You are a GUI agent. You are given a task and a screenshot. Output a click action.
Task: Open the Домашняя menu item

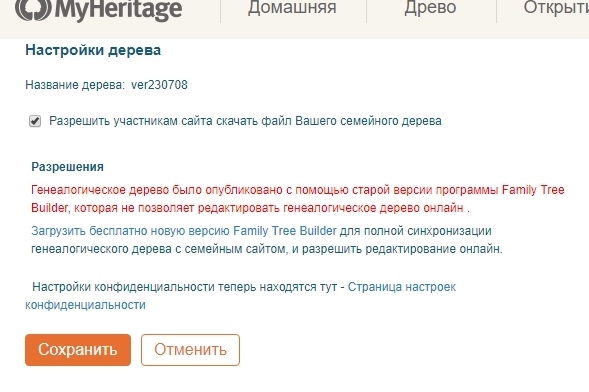coord(292,8)
